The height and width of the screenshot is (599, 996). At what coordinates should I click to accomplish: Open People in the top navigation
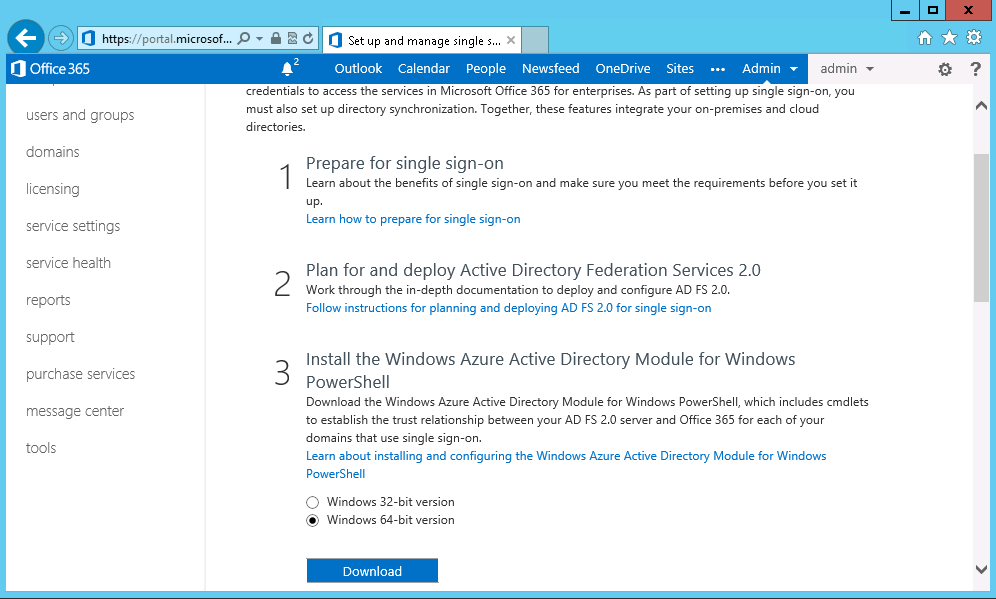coord(486,69)
